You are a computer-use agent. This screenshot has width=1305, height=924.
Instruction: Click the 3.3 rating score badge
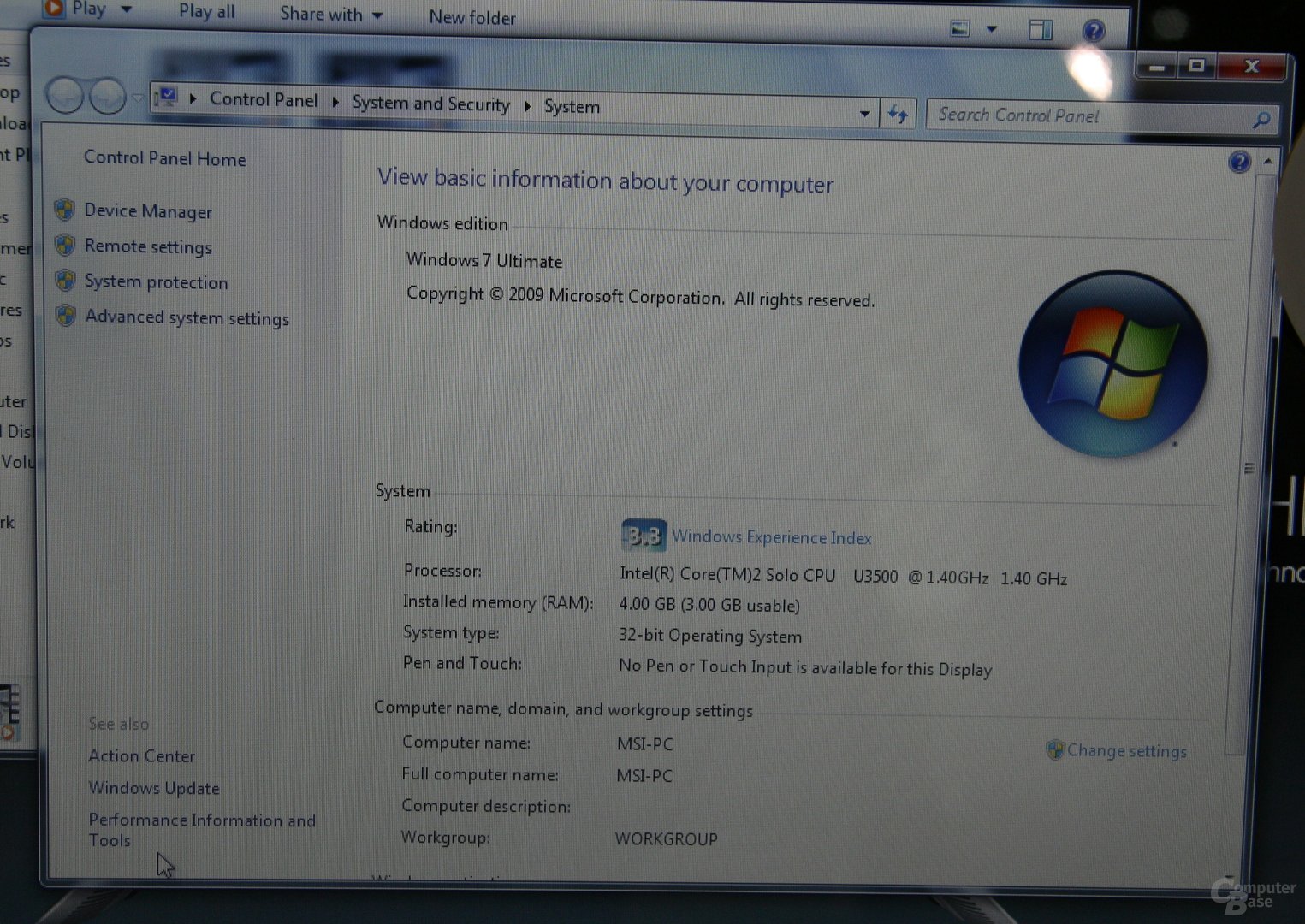644,536
